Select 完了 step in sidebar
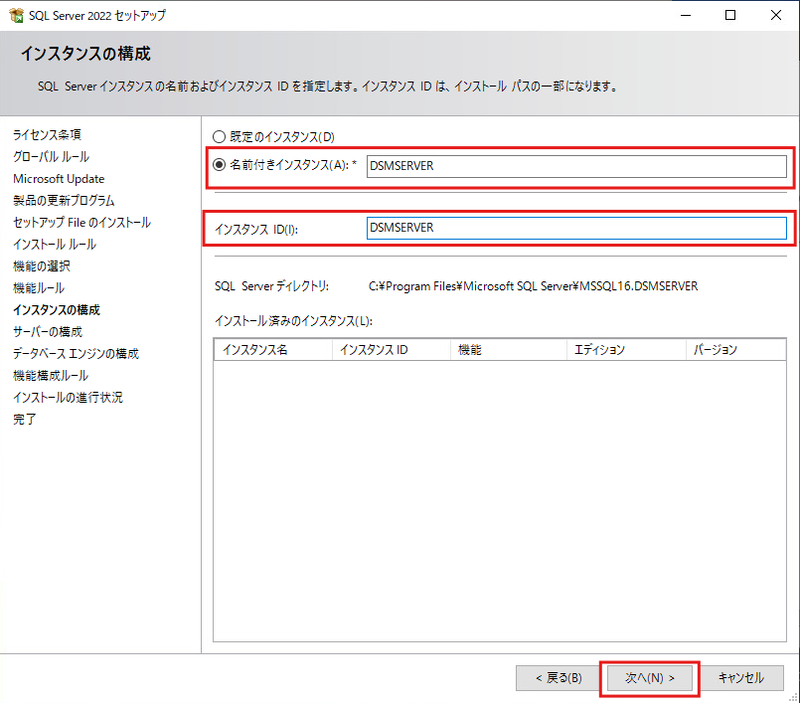 24,419
